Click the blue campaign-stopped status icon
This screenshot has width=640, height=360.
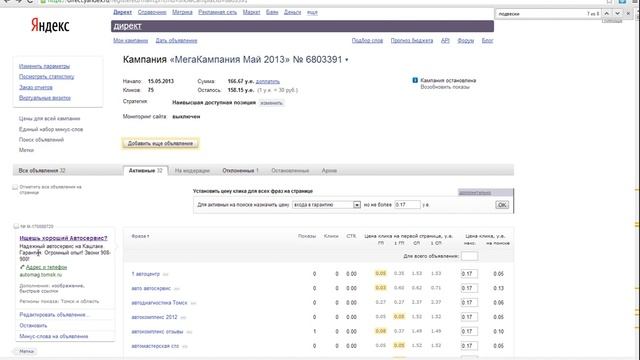point(415,80)
